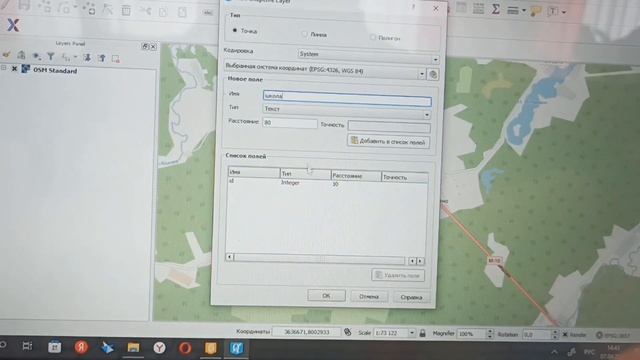Click the Имя column header in field list
The height and width of the screenshot is (360, 640).
tap(254, 172)
